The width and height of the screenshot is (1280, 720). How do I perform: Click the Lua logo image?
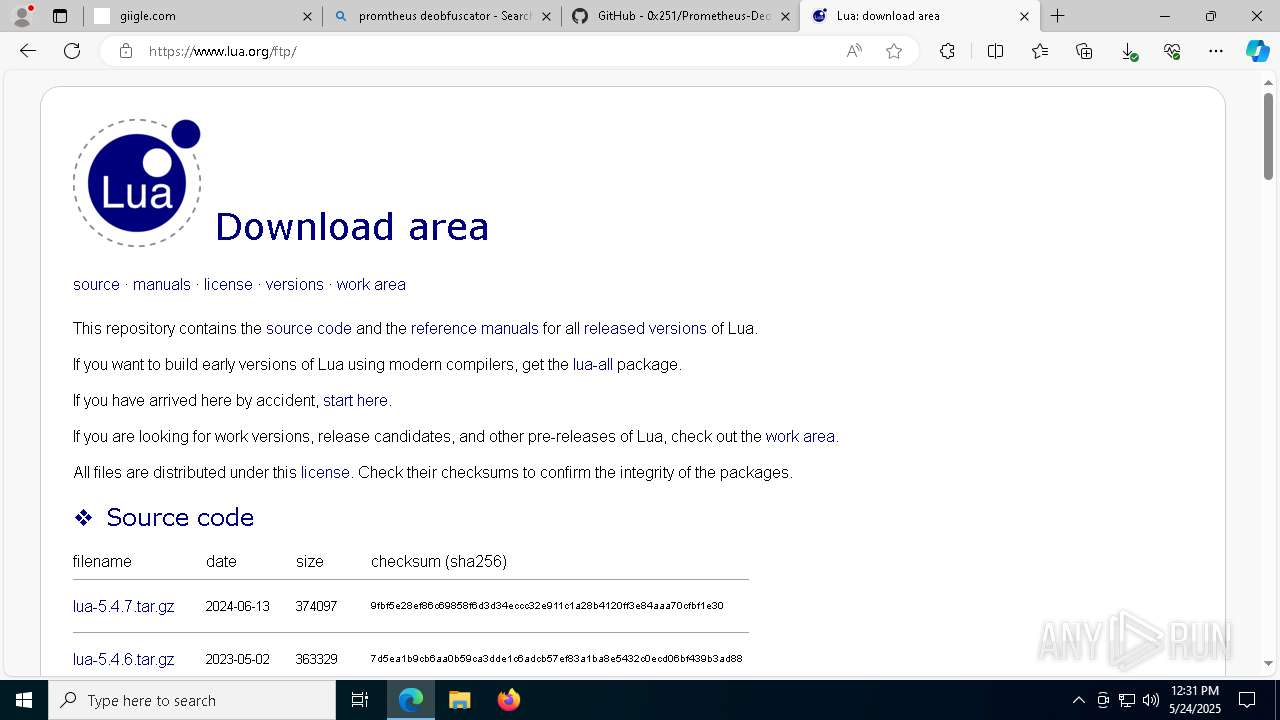coord(137,183)
